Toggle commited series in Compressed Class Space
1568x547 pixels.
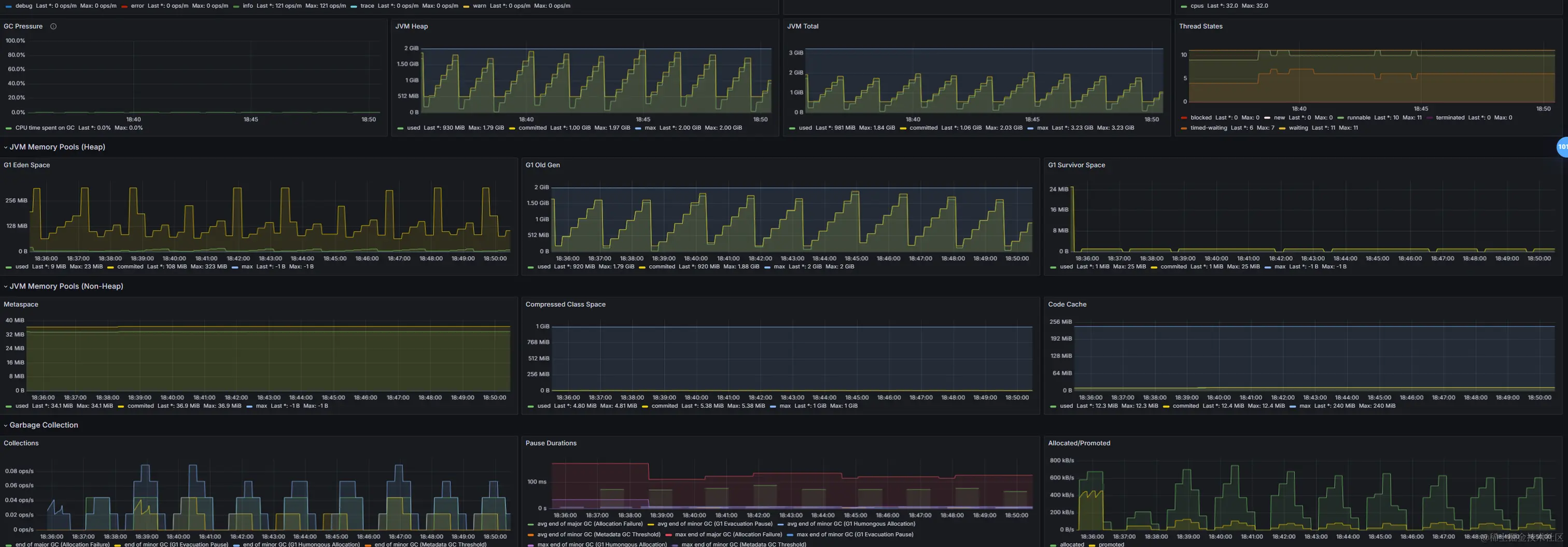click(665, 406)
